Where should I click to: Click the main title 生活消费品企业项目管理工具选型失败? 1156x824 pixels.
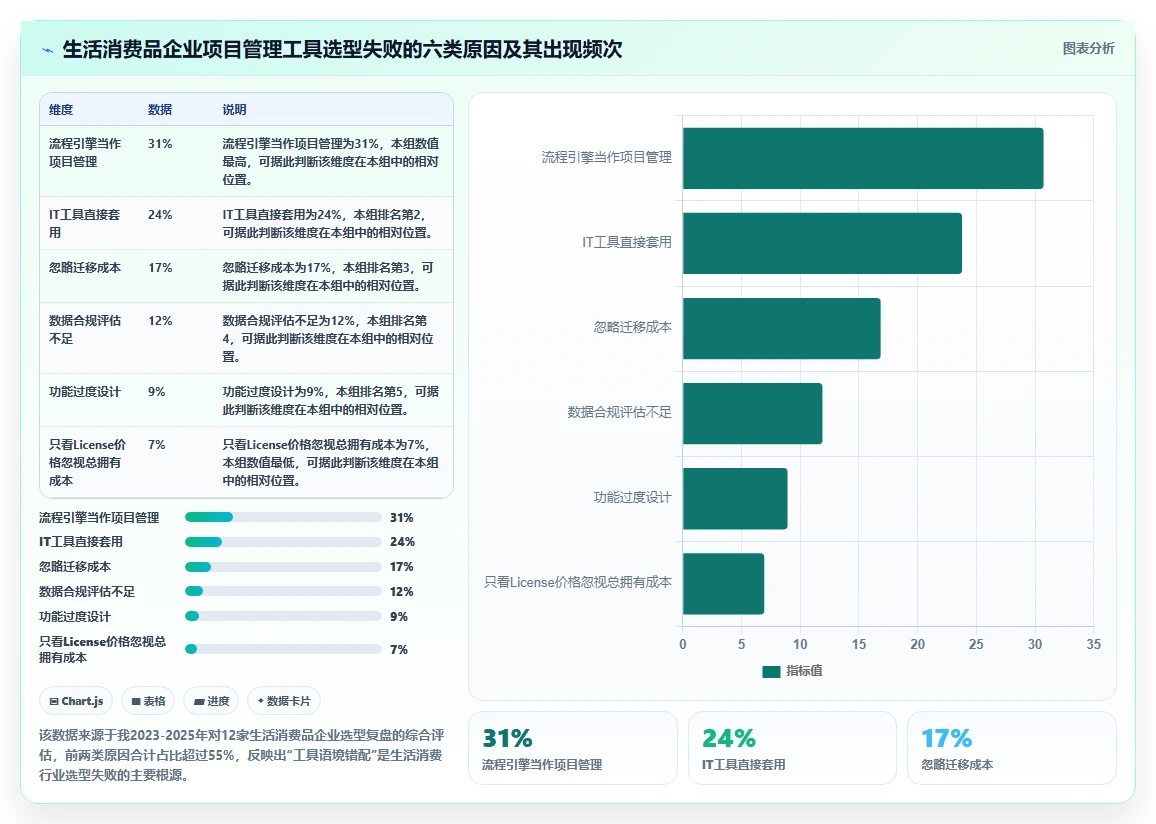pos(342,49)
